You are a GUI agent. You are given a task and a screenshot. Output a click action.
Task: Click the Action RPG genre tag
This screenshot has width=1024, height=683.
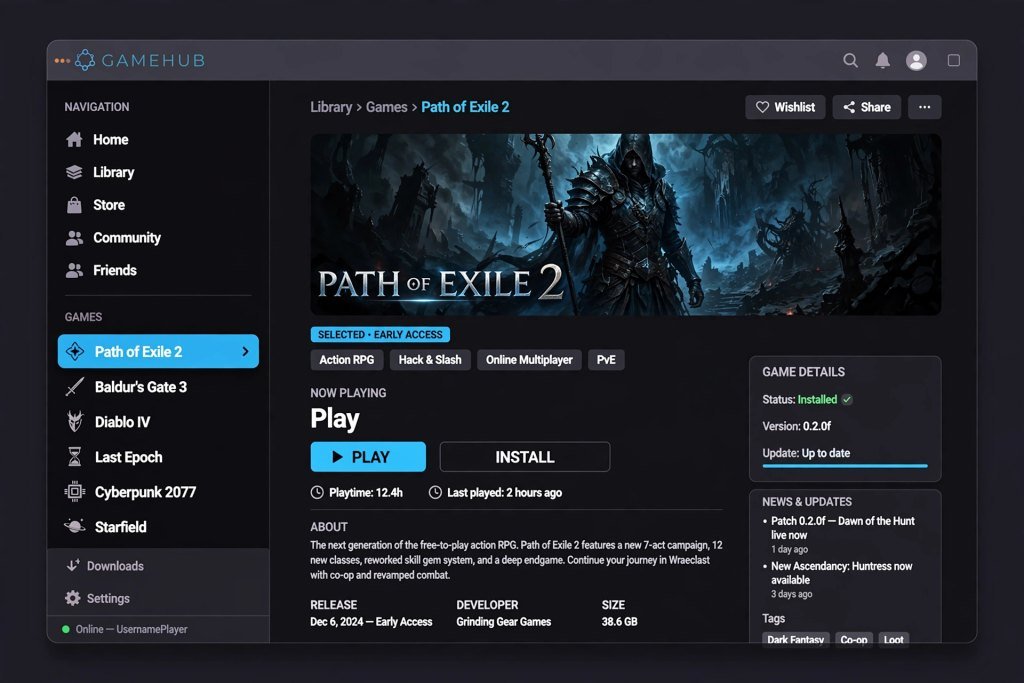(347, 360)
